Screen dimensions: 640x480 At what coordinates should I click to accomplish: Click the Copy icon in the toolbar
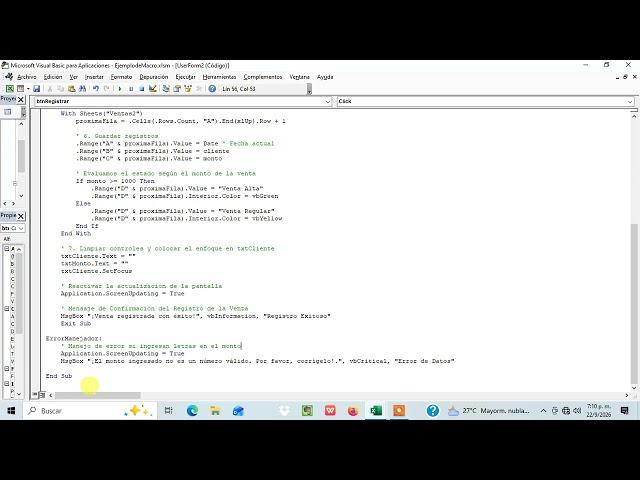point(60,89)
